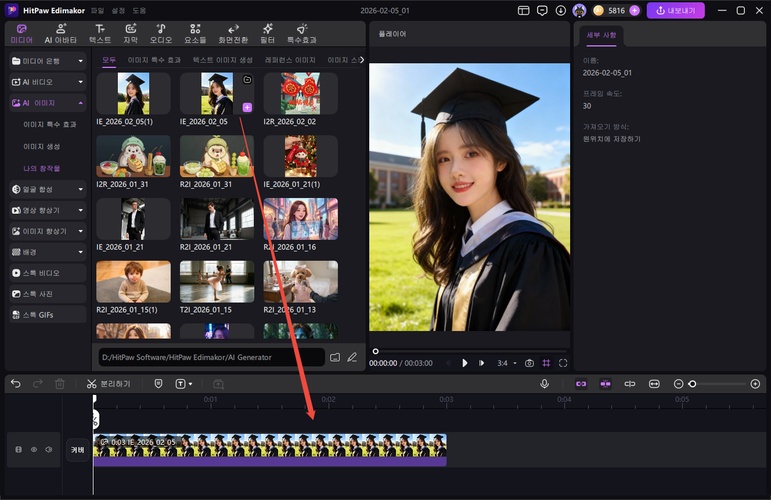The image size is (771, 500).
Task: Click the purple plus on IE_2026_02_05 thumbnail
Action: tap(247, 107)
